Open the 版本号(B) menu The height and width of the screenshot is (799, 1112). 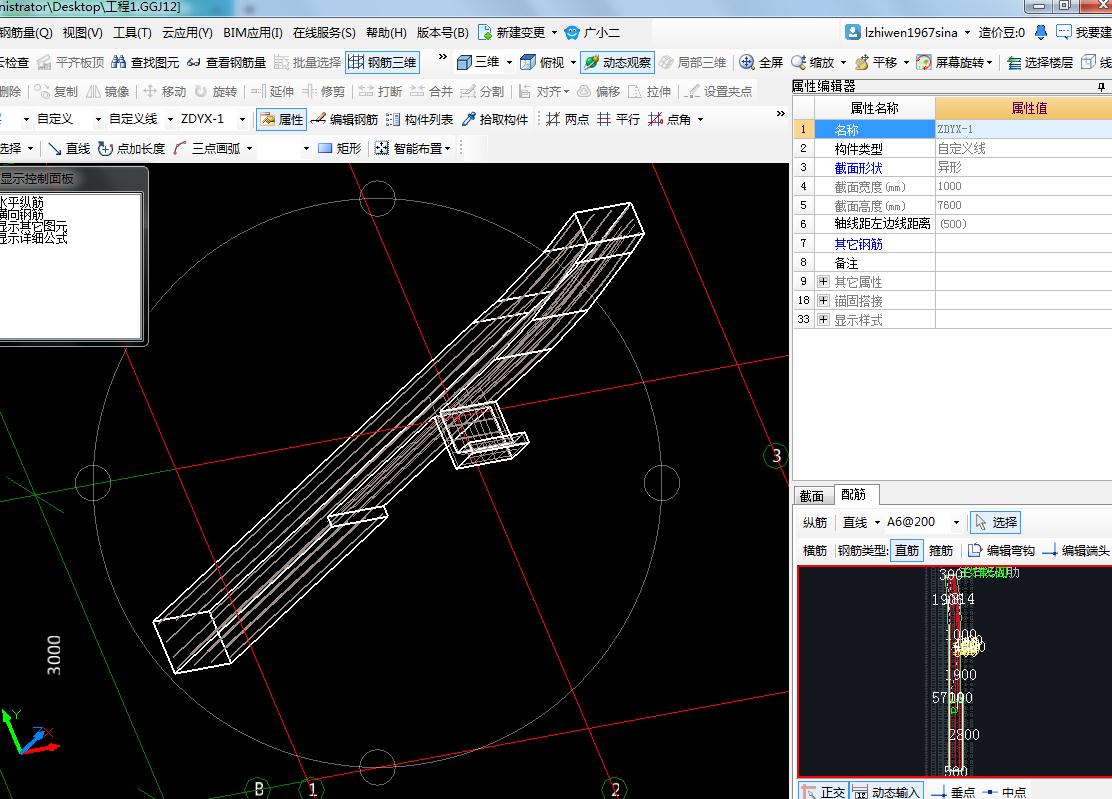[x=443, y=33]
